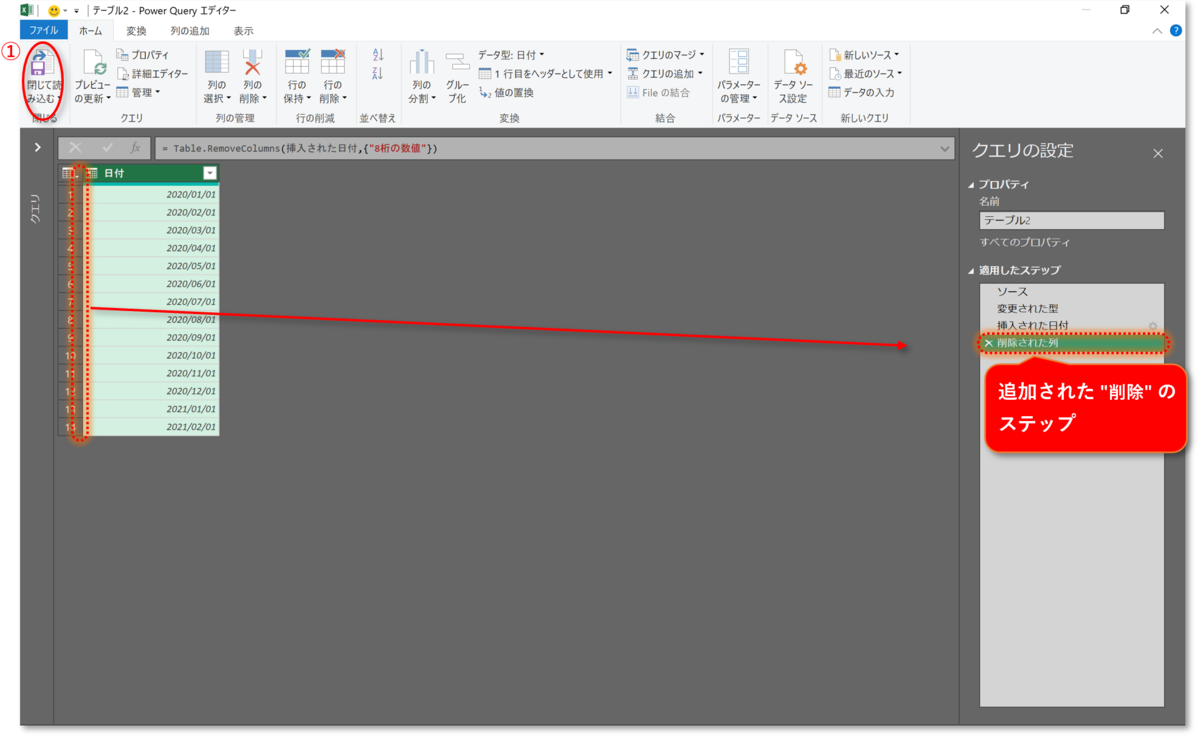The height and width of the screenshot is (737, 1200).
Task: Select cell 2021/02/01
Action: tap(149, 427)
